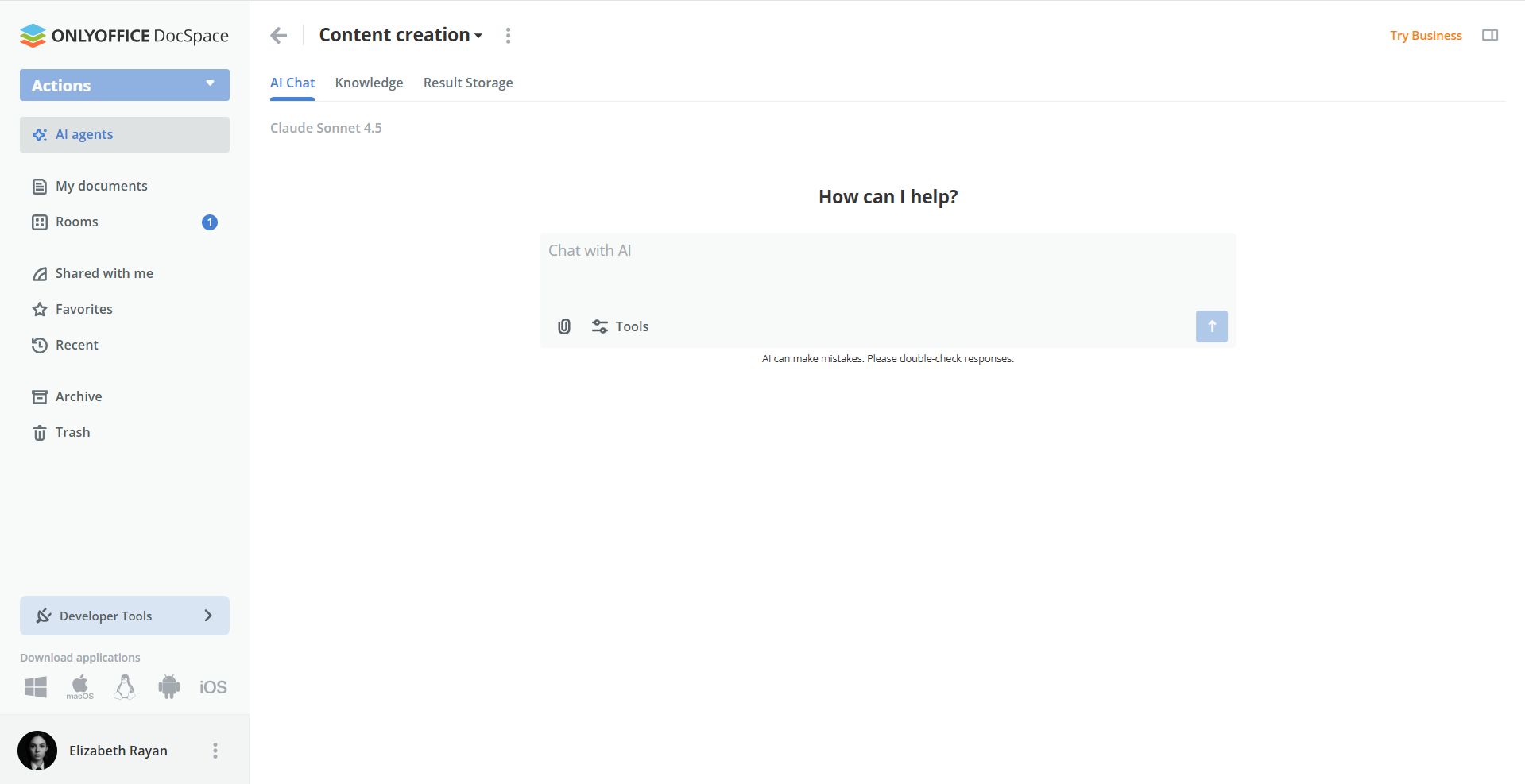
Task: Click the panel layout icon top right
Action: tap(1490, 35)
